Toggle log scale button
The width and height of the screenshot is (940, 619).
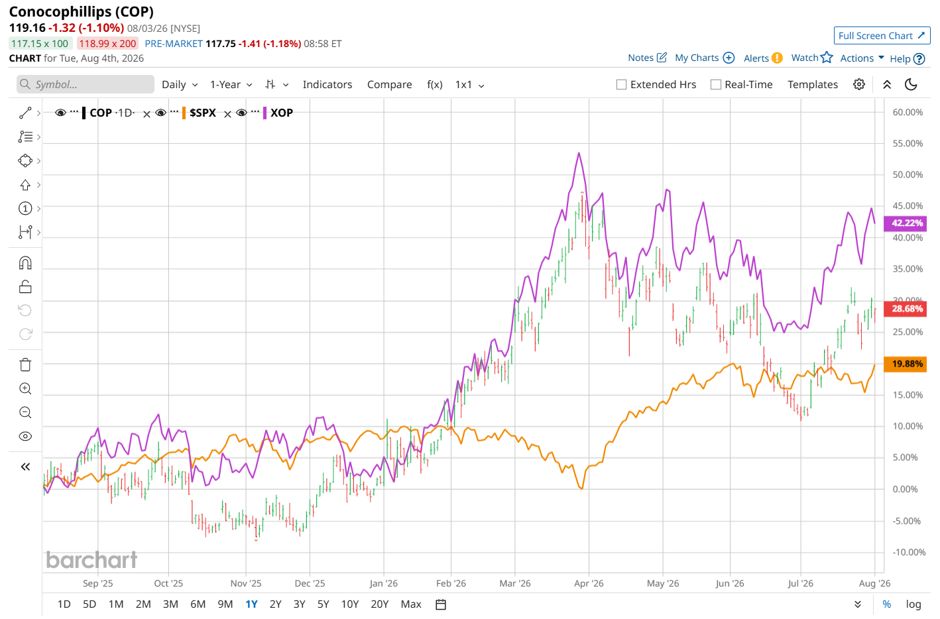point(914,605)
